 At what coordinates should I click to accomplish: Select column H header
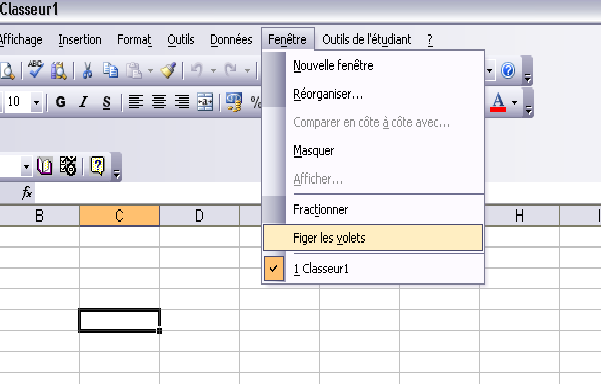(x=519, y=216)
